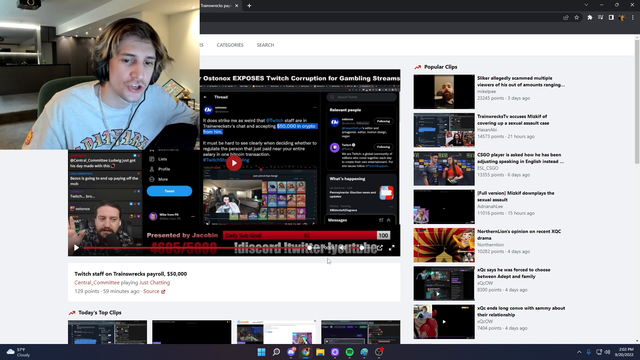
Task: Open the media controls toolbar icon
Action: pyautogui.click(x=600, y=18)
